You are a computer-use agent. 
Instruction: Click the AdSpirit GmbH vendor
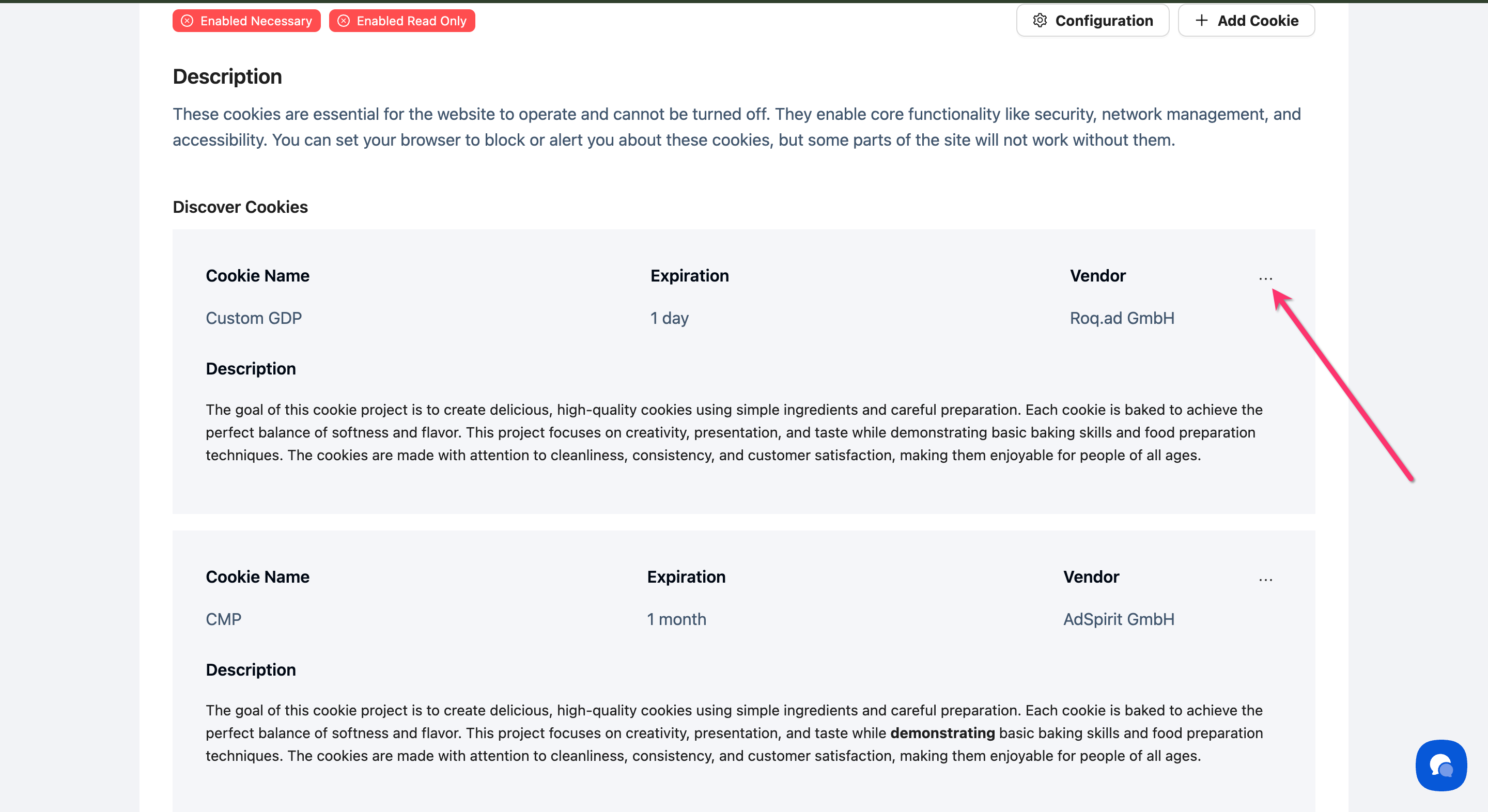click(x=1118, y=619)
